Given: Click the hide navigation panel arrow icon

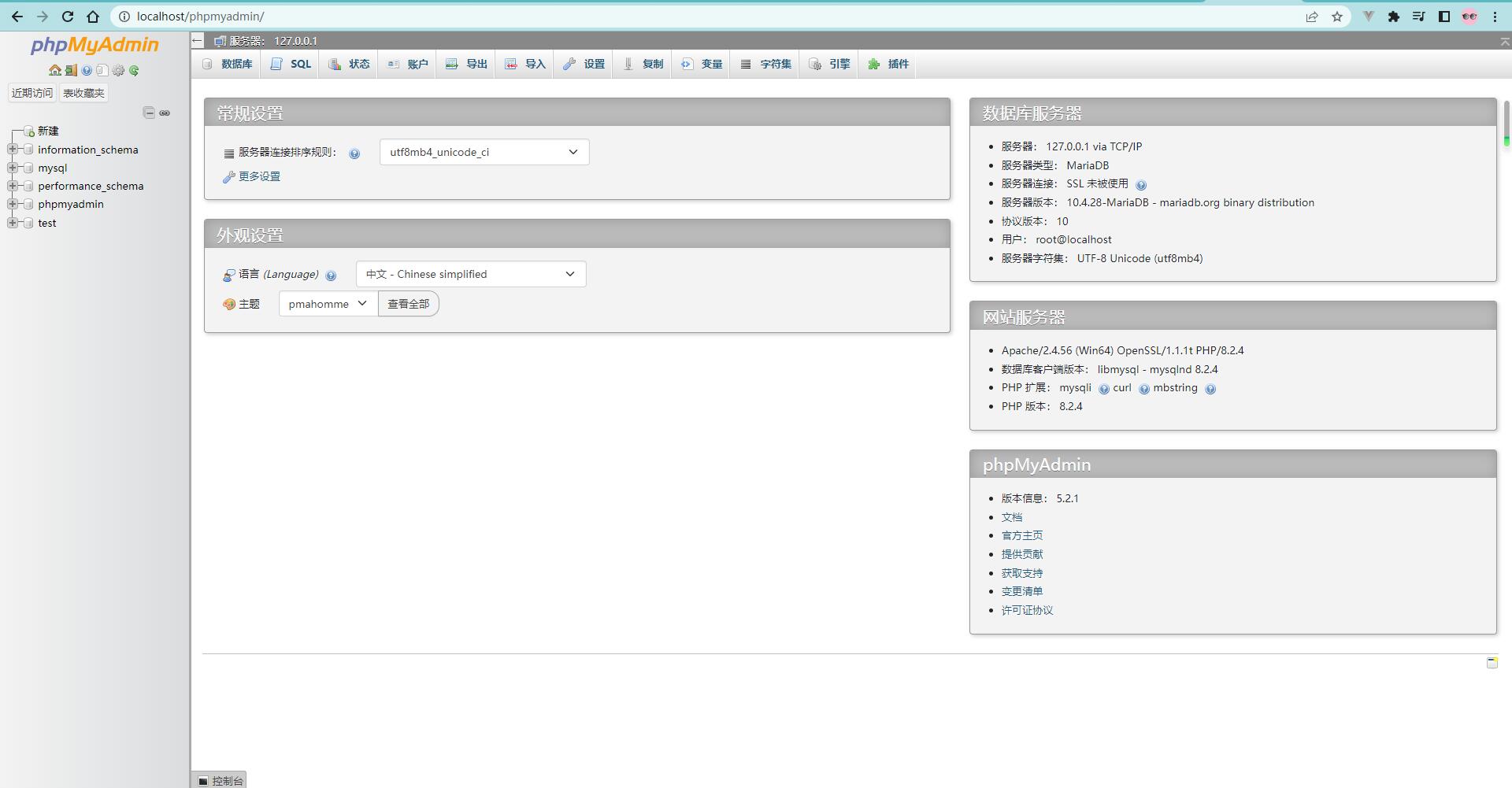Looking at the screenshot, I should point(198,40).
